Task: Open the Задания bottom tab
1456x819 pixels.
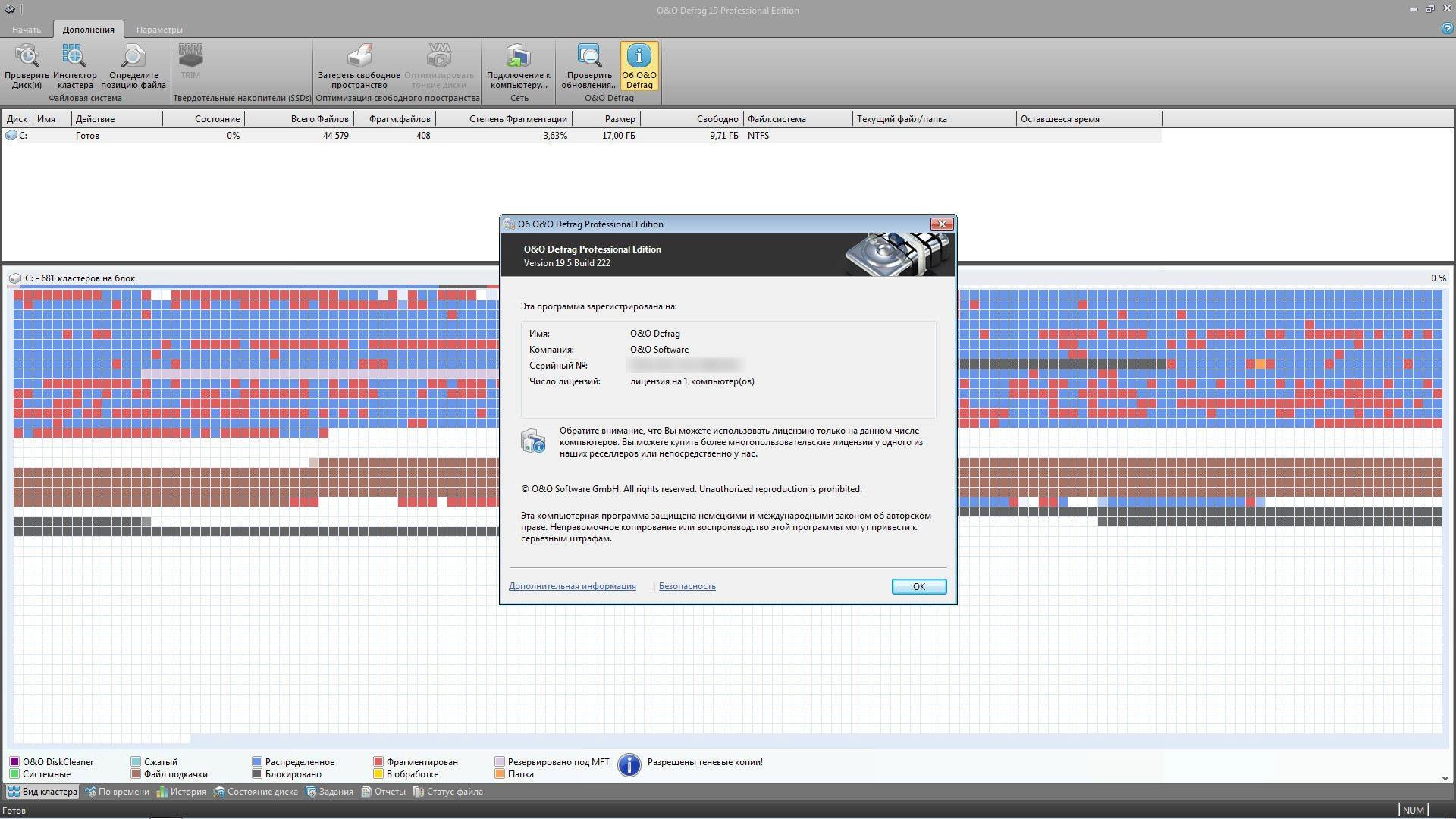Action: point(329,792)
